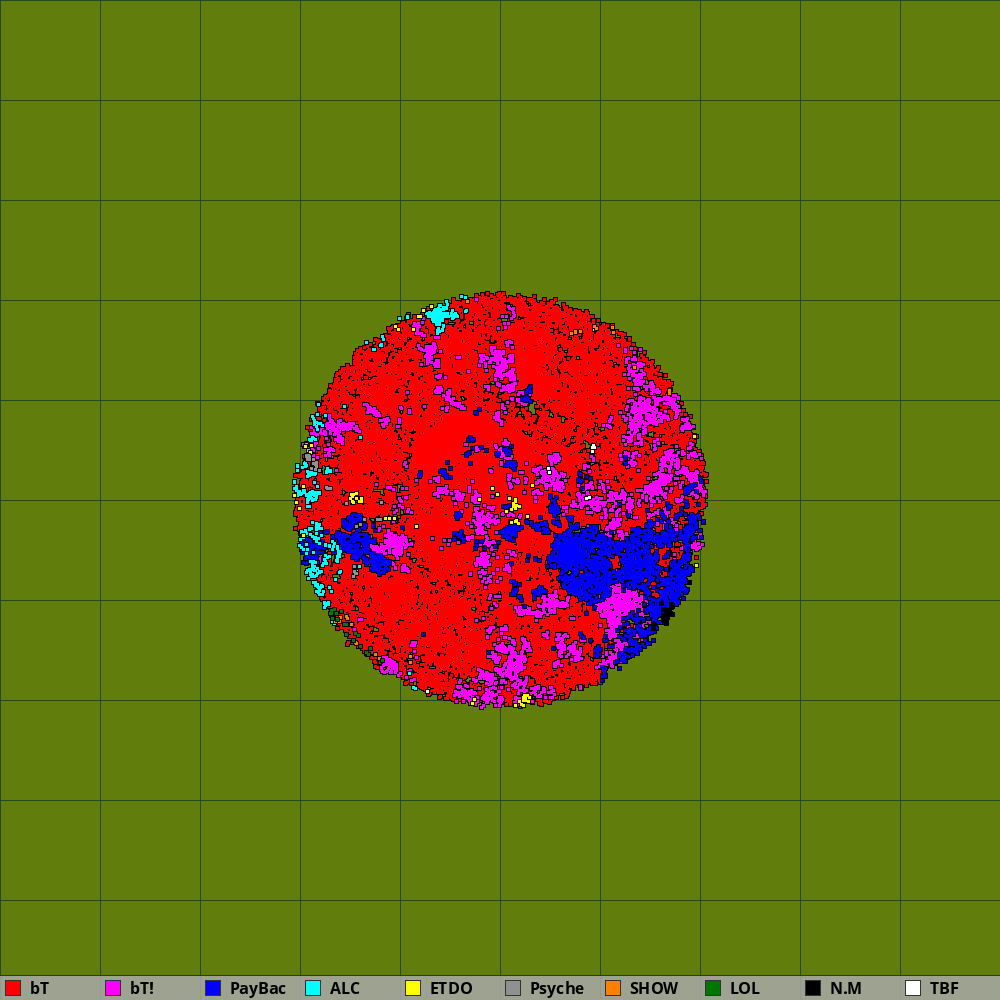Click the white TBF color swatch
Screen dimensions: 1000x1000
coord(913,988)
